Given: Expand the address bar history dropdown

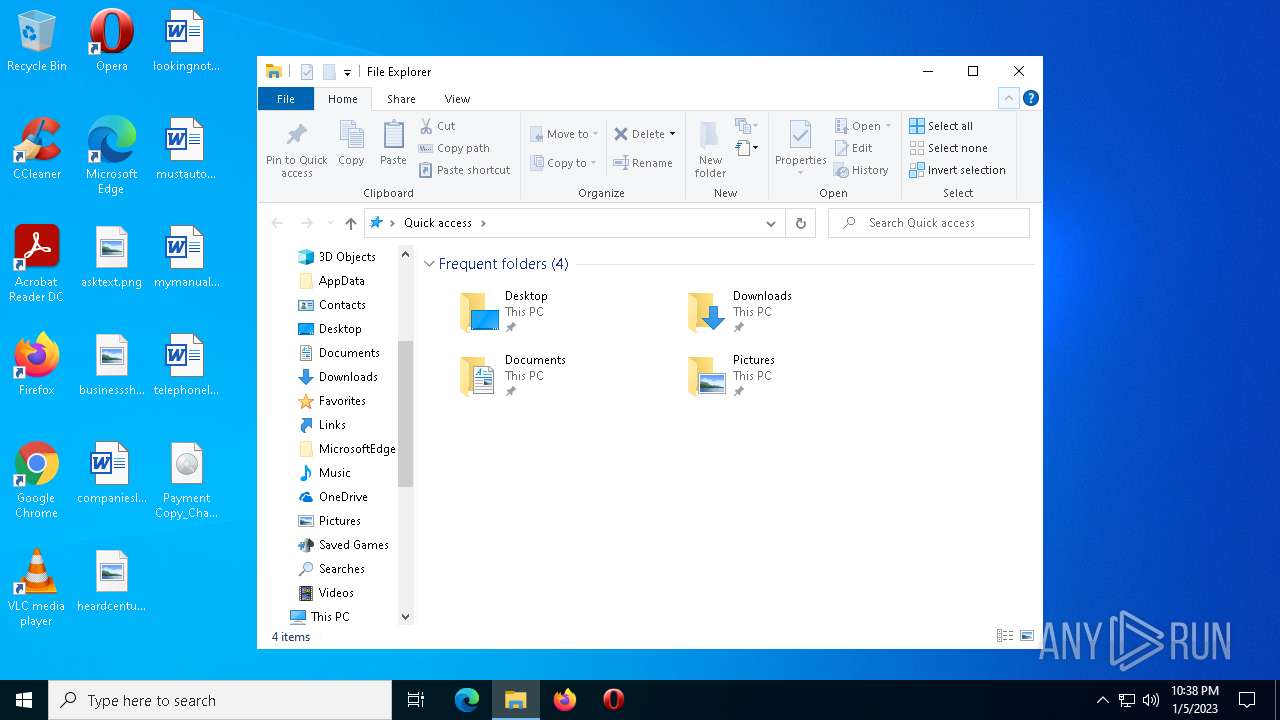Looking at the screenshot, I should pyautogui.click(x=771, y=223).
